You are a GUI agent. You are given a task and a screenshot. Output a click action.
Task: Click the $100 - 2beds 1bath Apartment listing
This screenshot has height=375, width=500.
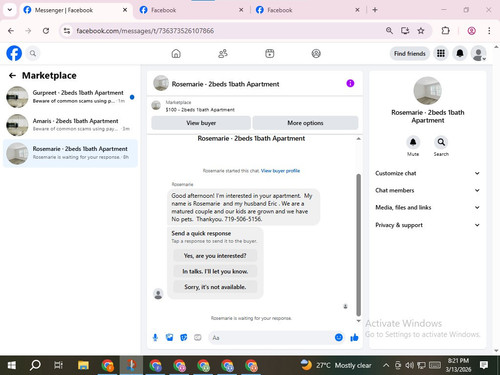(200, 110)
